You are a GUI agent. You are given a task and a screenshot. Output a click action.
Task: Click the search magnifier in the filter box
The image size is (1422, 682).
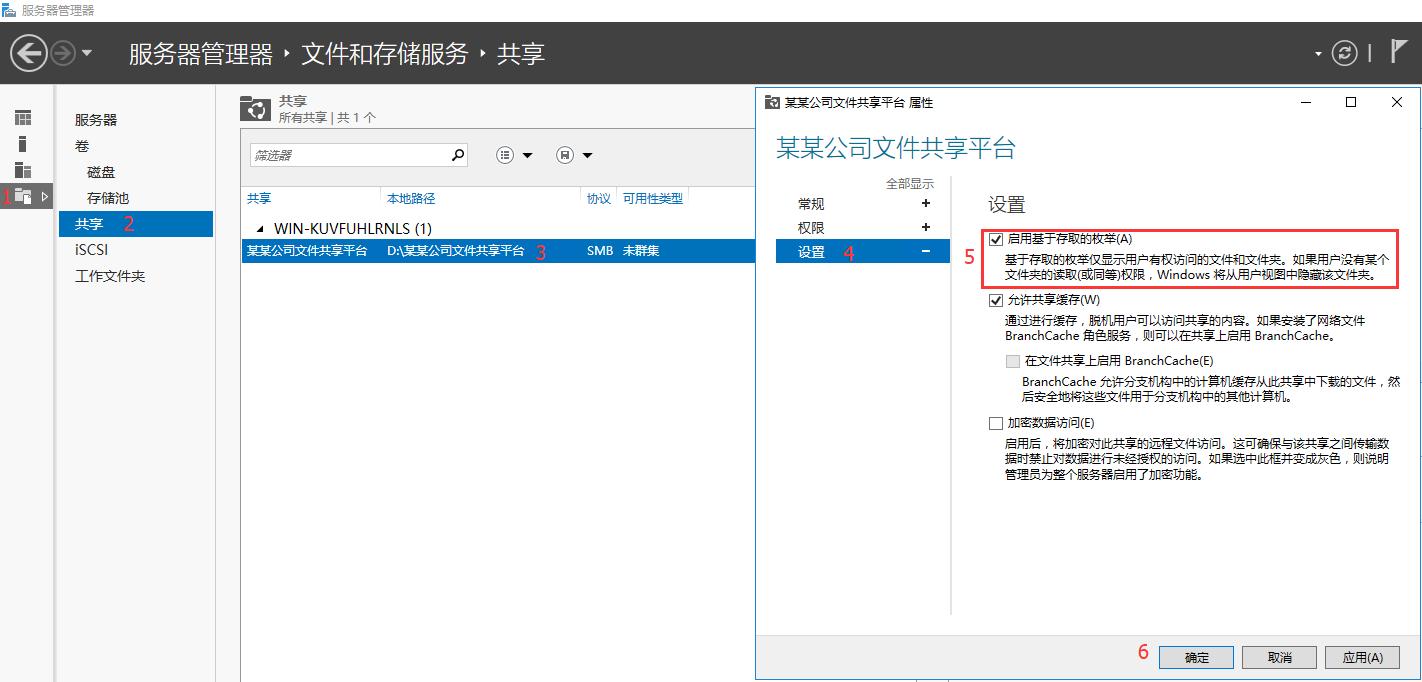click(456, 155)
